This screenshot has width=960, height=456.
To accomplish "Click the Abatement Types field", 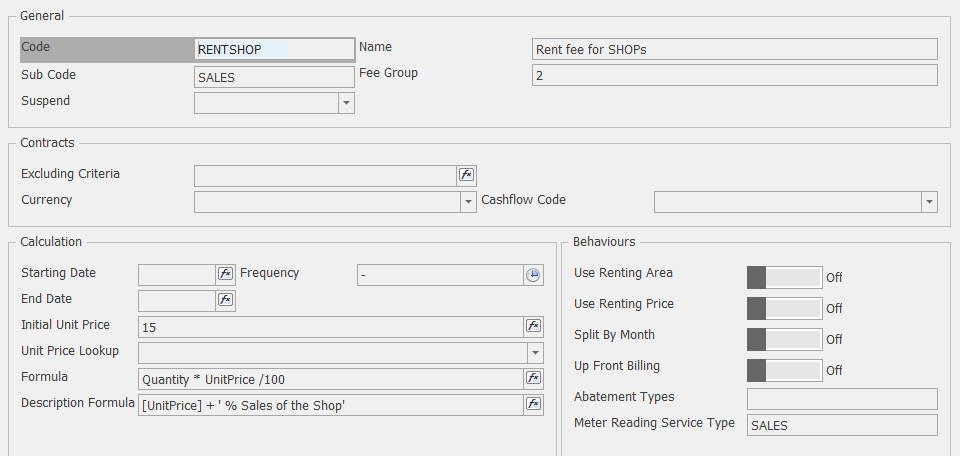I will [842, 398].
